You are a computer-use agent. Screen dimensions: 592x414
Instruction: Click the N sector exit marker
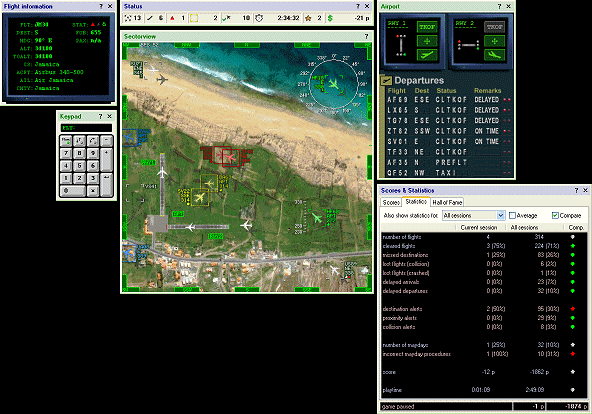tap(247, 45)
